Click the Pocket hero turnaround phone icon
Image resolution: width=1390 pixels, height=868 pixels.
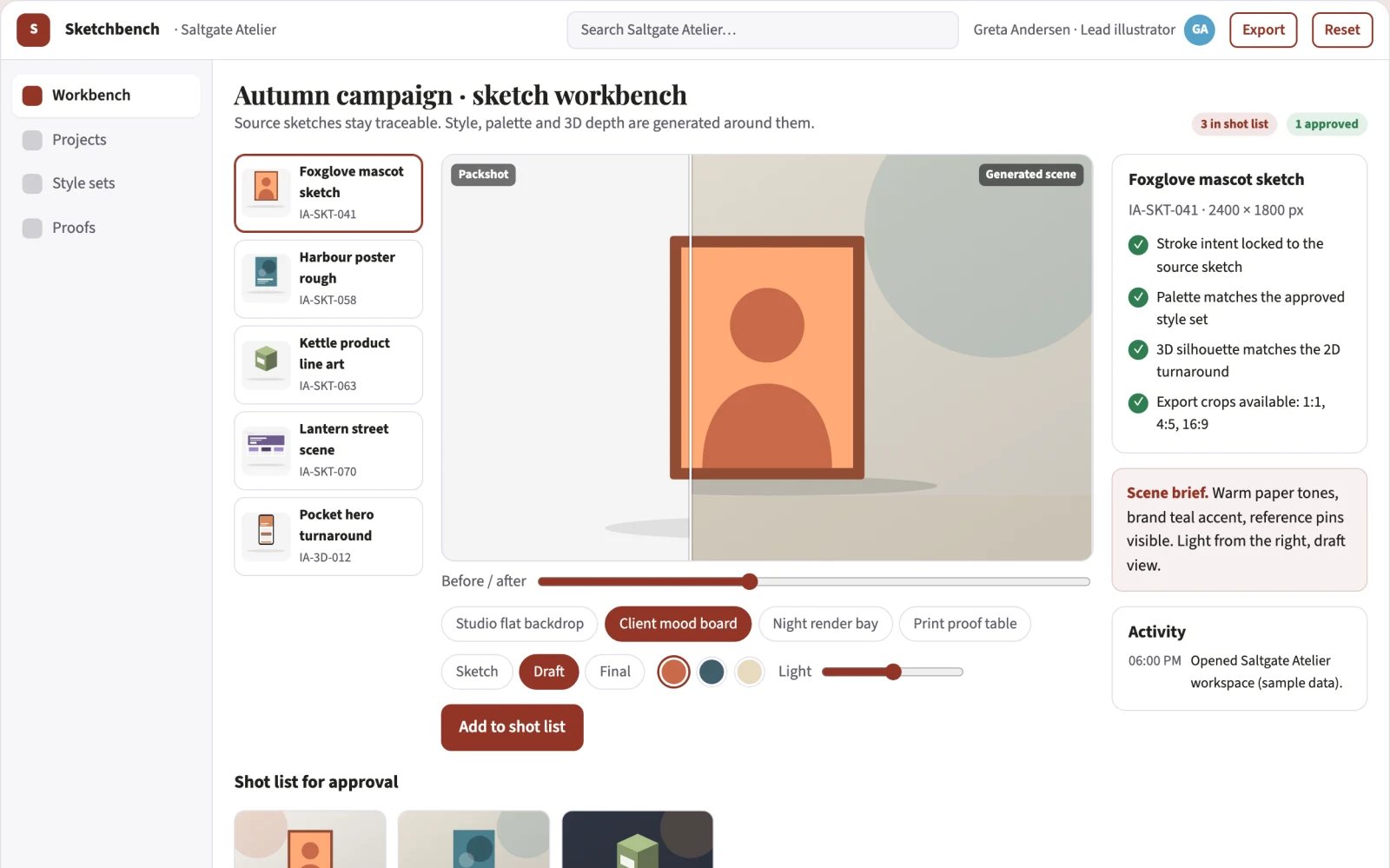tap(267, 536)
